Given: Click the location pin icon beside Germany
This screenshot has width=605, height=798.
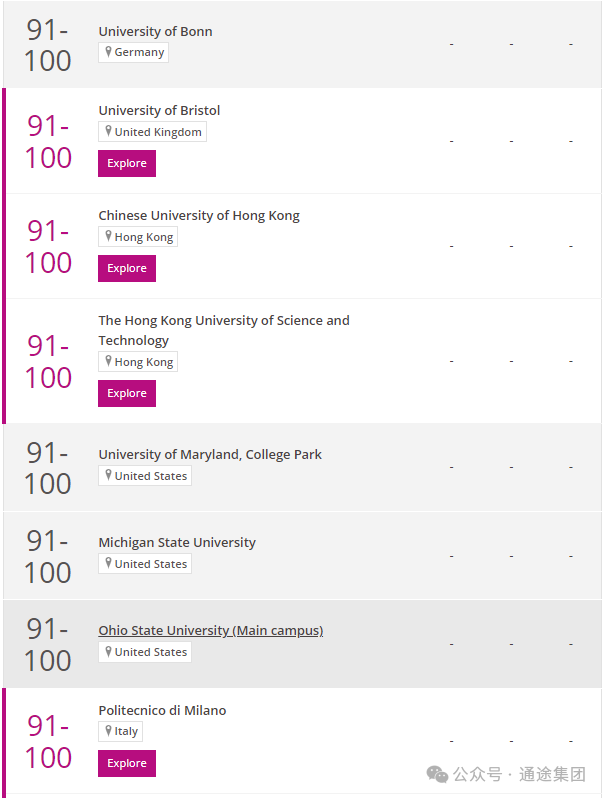Looking at the screenshot, I should (x=108, y=51).
